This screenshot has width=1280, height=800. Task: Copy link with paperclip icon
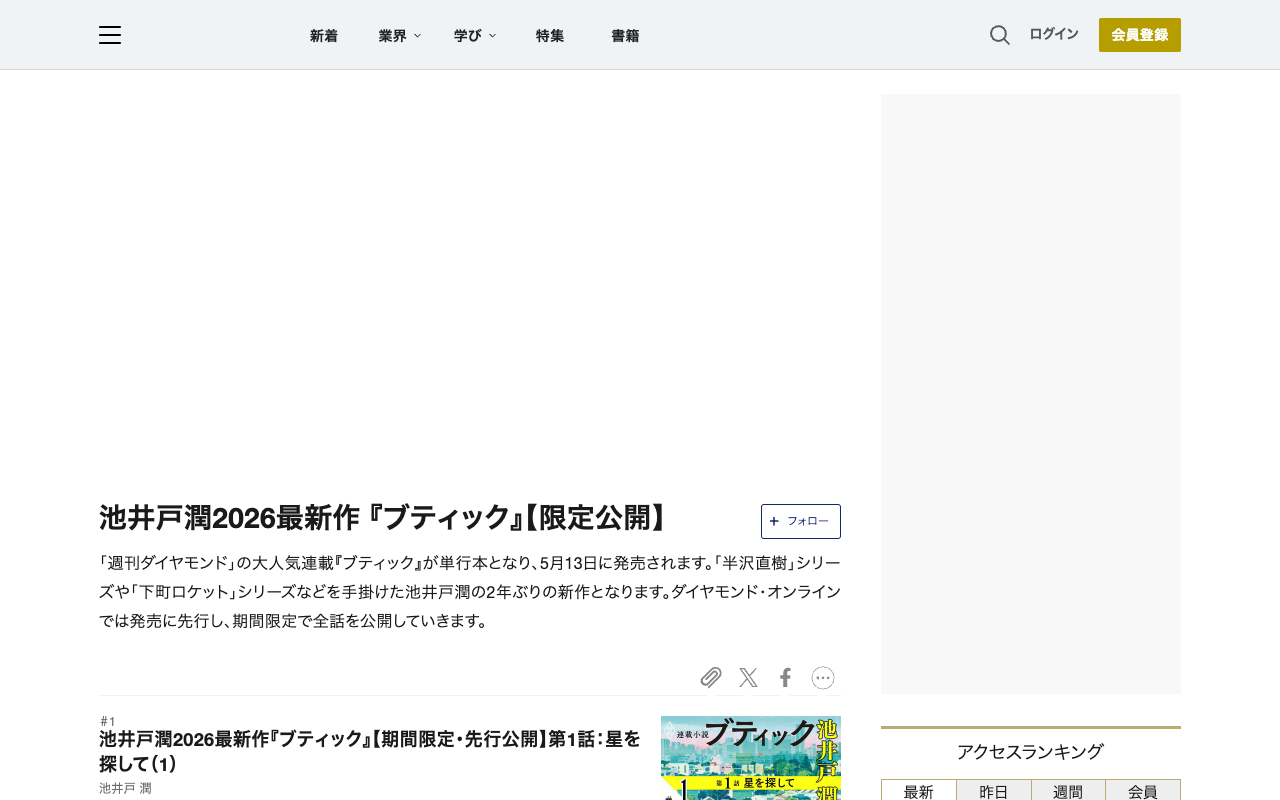pos(711,678)
